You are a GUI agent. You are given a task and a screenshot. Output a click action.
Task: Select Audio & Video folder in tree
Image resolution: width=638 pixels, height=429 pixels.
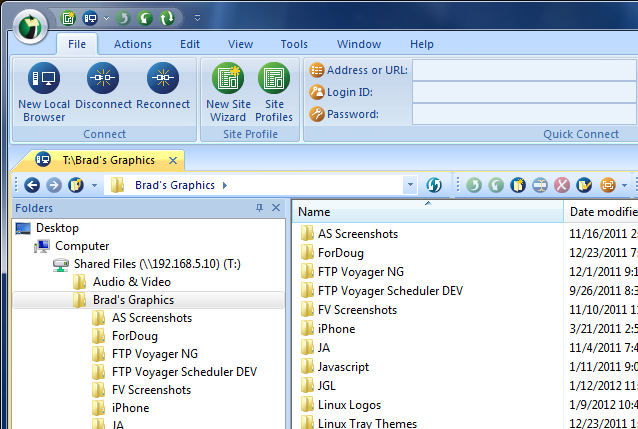(x=132, y=282)
